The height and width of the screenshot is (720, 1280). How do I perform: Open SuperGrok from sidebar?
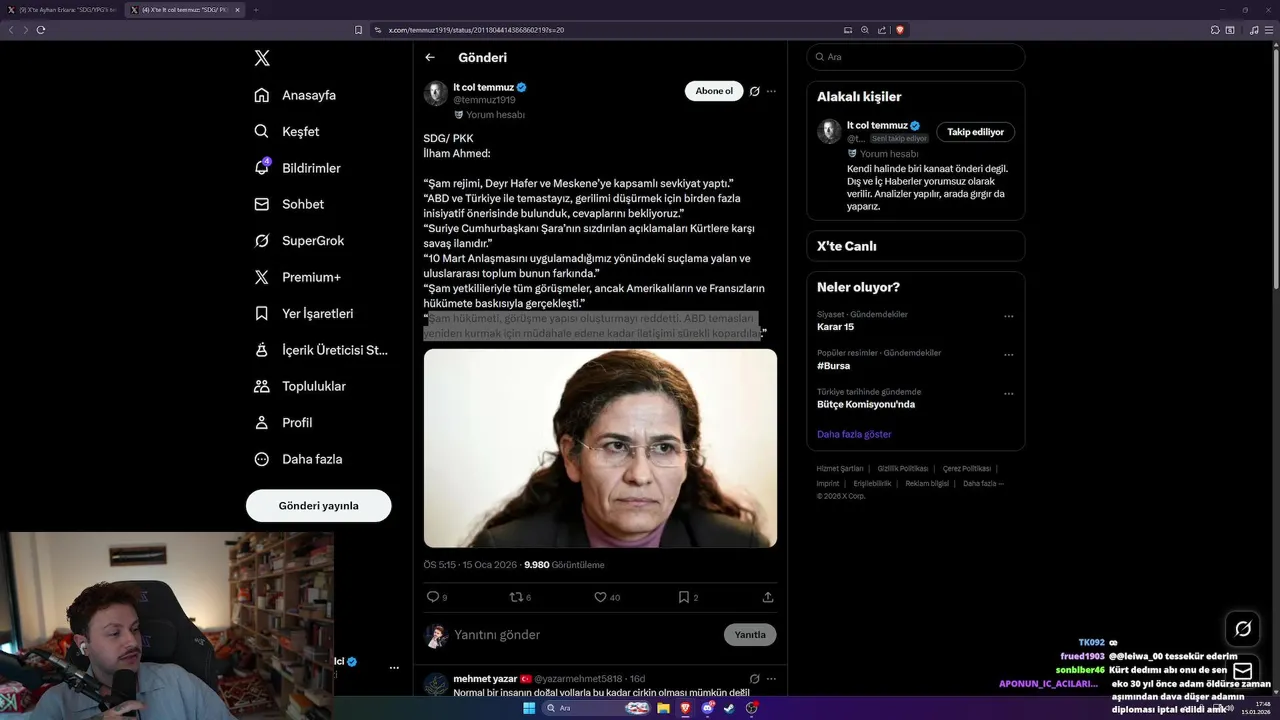[299, 240]
